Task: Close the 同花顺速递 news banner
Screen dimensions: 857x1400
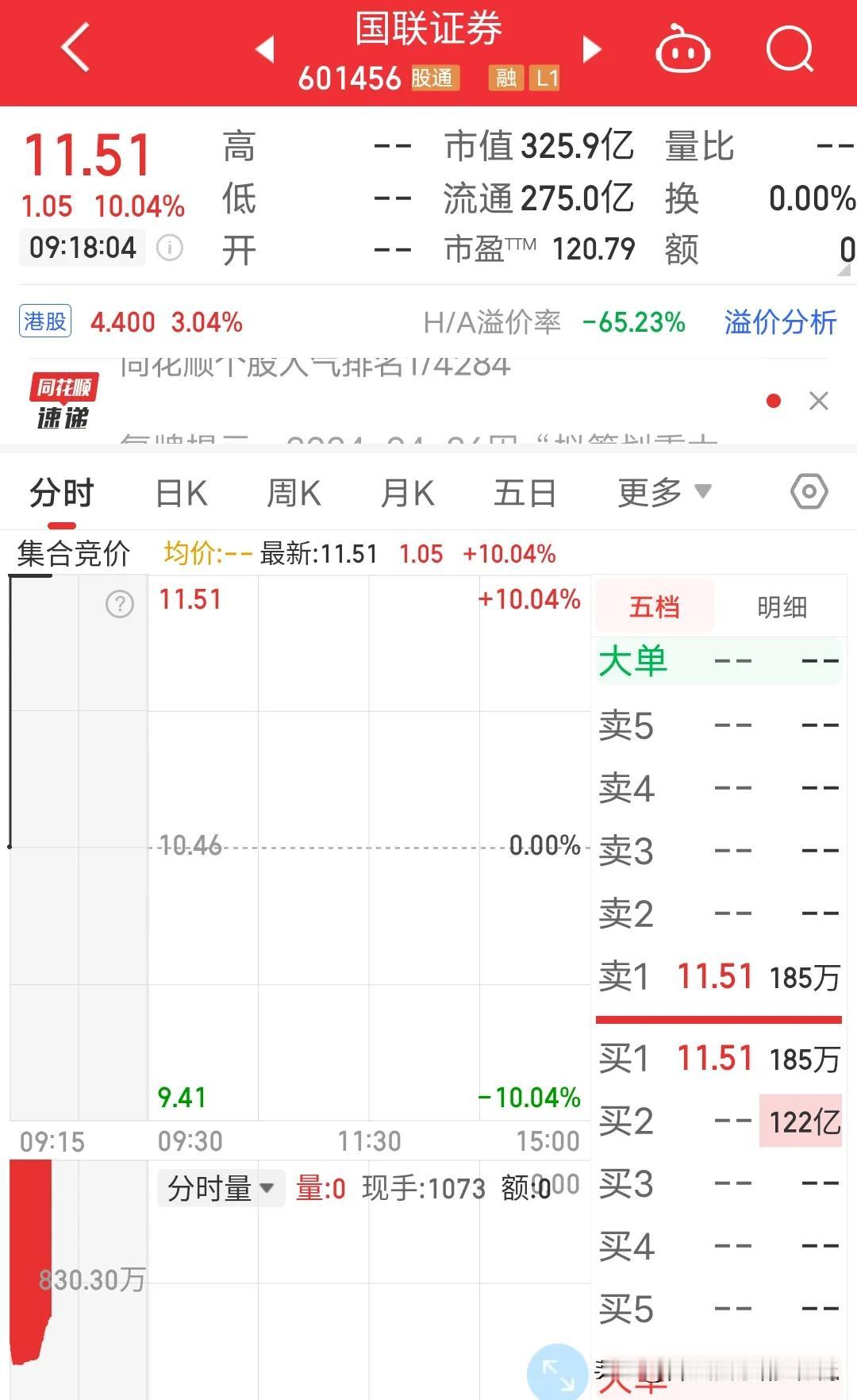Action: point(819,401)
